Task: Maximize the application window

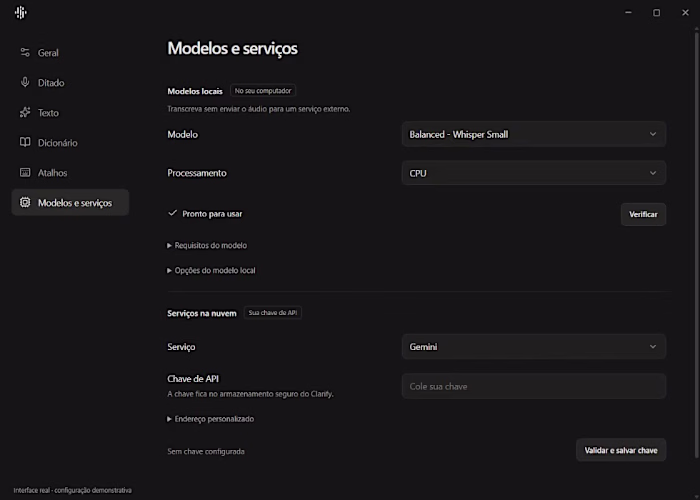Action: click(x=657, y=12)
